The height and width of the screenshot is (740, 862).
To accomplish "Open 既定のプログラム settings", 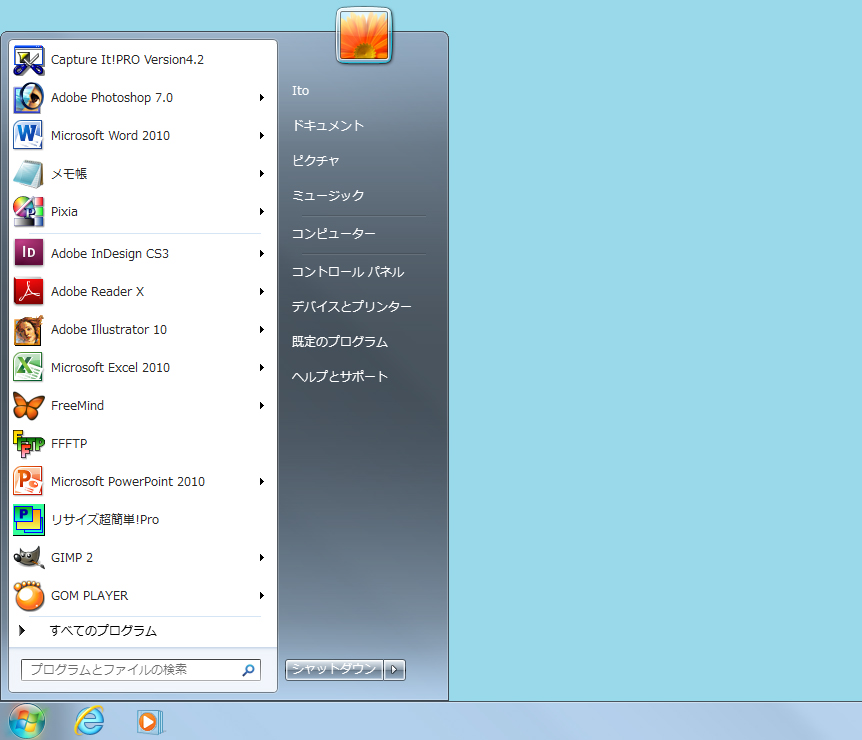I will point(340,342).
